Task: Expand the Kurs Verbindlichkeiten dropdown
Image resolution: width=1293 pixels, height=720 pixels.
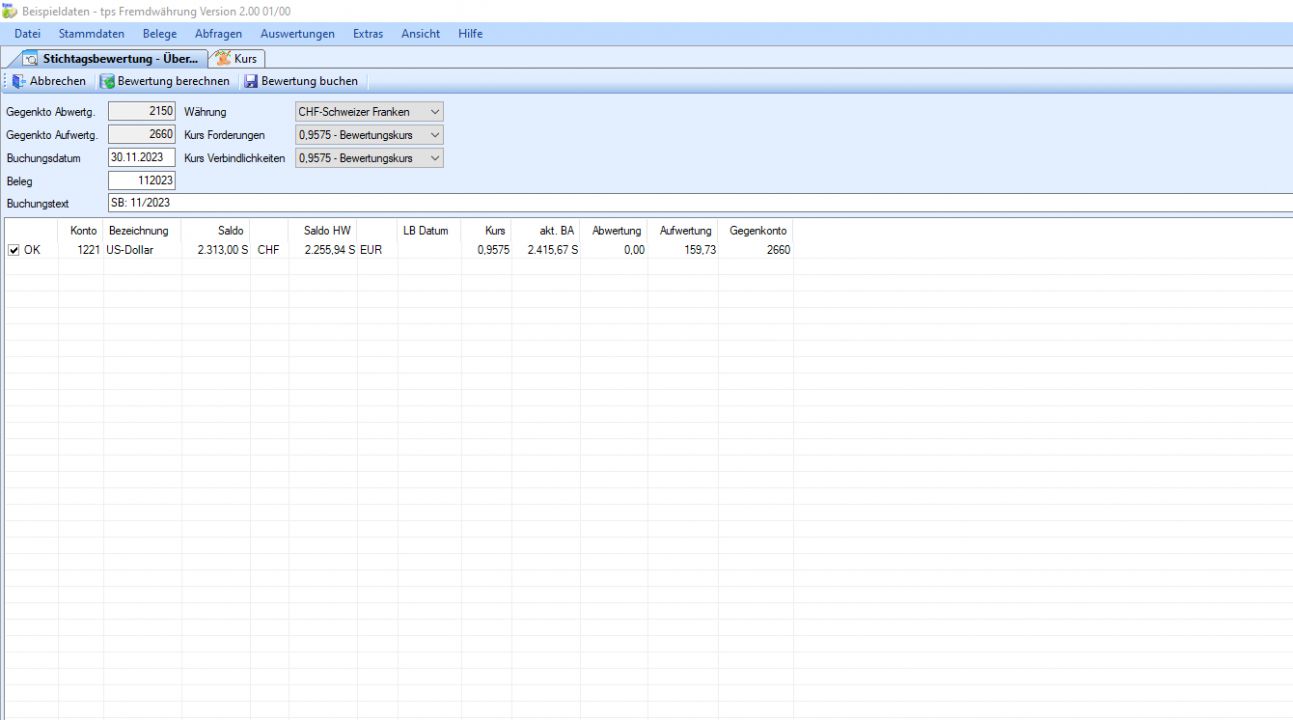Action: (433, 158)
